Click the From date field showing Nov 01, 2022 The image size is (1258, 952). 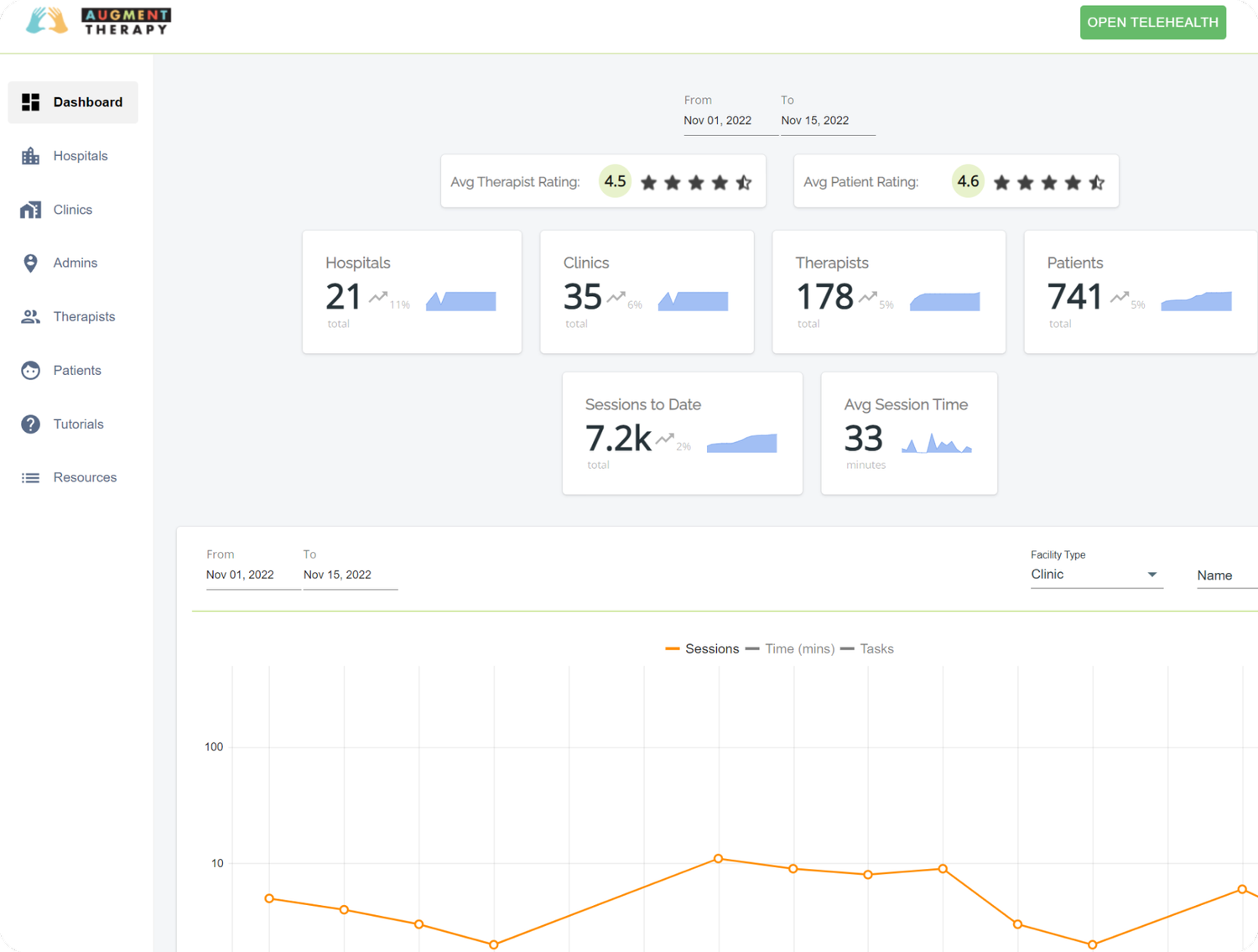[x=717, y=120]
